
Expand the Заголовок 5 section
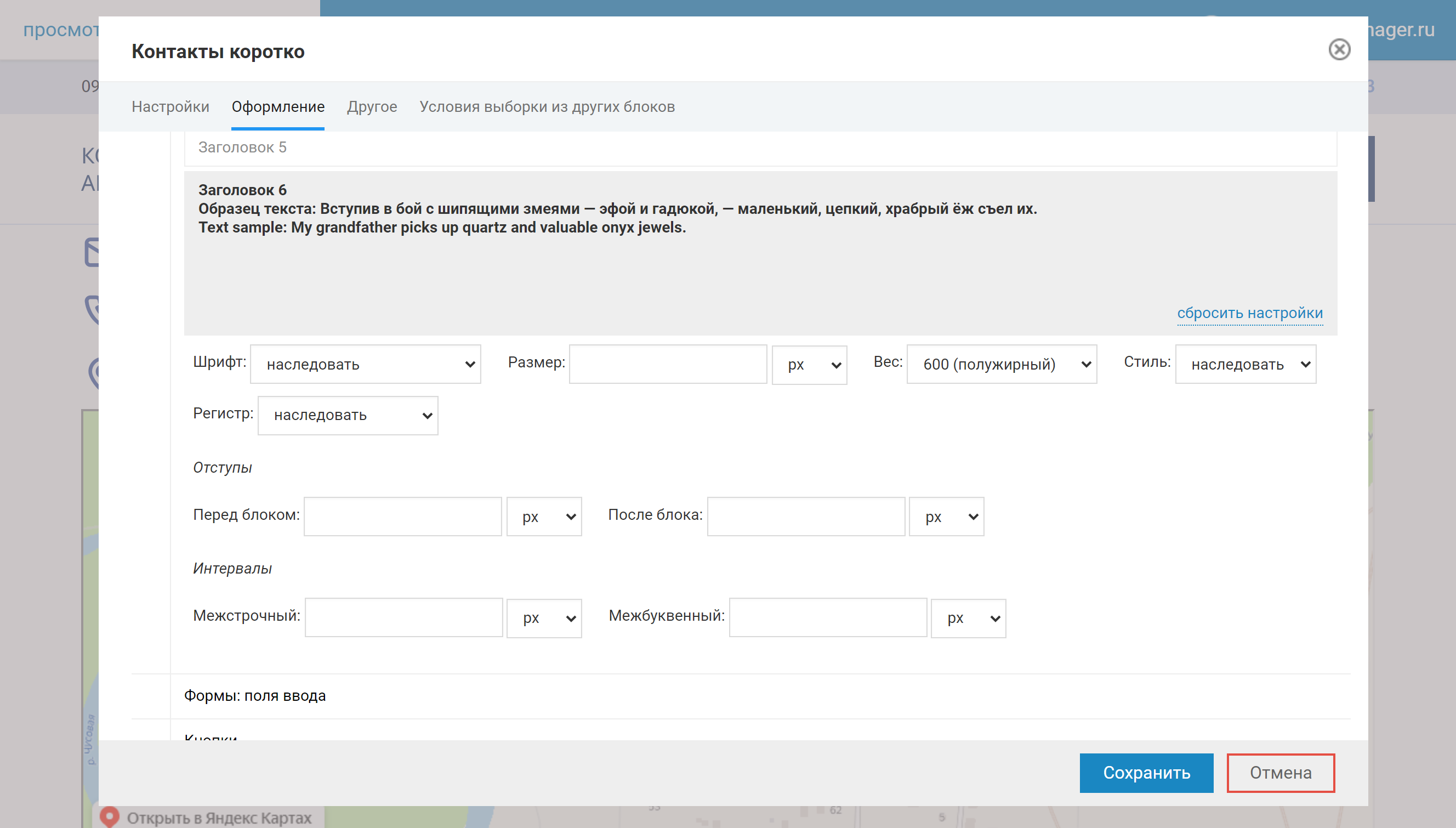pos(242,148)
